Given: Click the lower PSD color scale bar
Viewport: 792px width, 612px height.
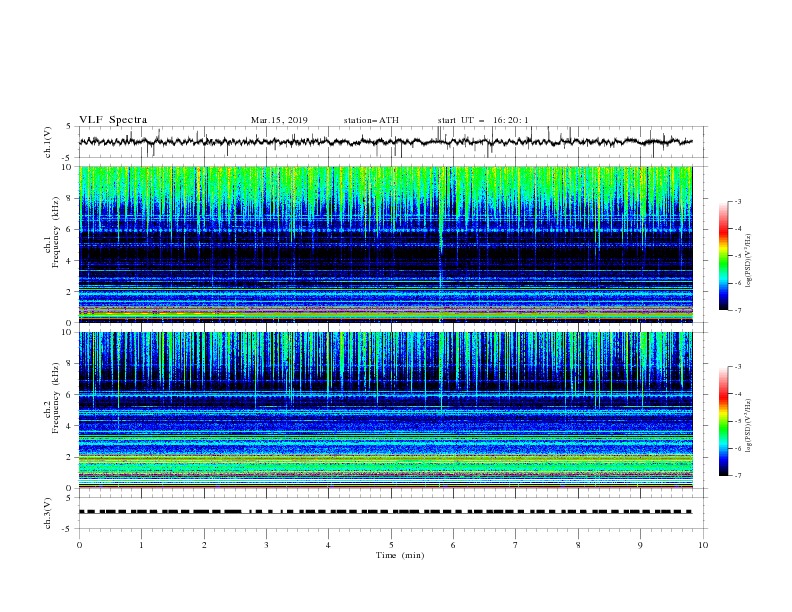Looking at the screenshot, I should pyautogui.click(x=723, y=421).
